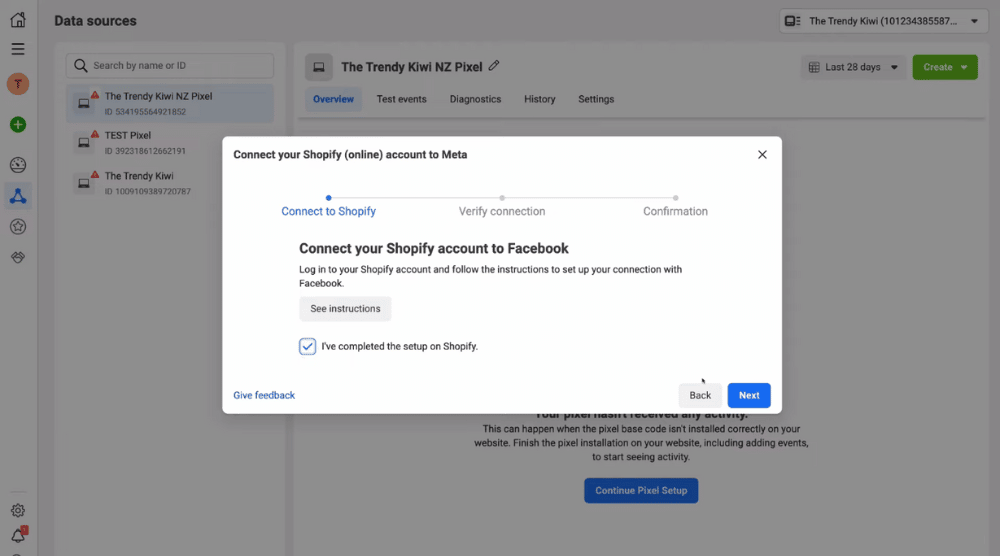
Task: Click calendar icon in Last 28 days
Action: (x=814, y=67)
